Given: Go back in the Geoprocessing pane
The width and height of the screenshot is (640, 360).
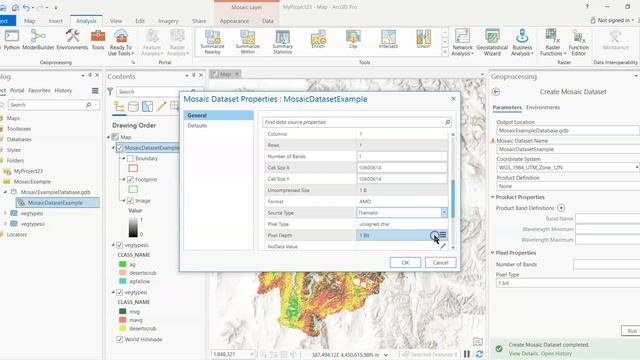Looking at the screenshot, I should point(496,92).
